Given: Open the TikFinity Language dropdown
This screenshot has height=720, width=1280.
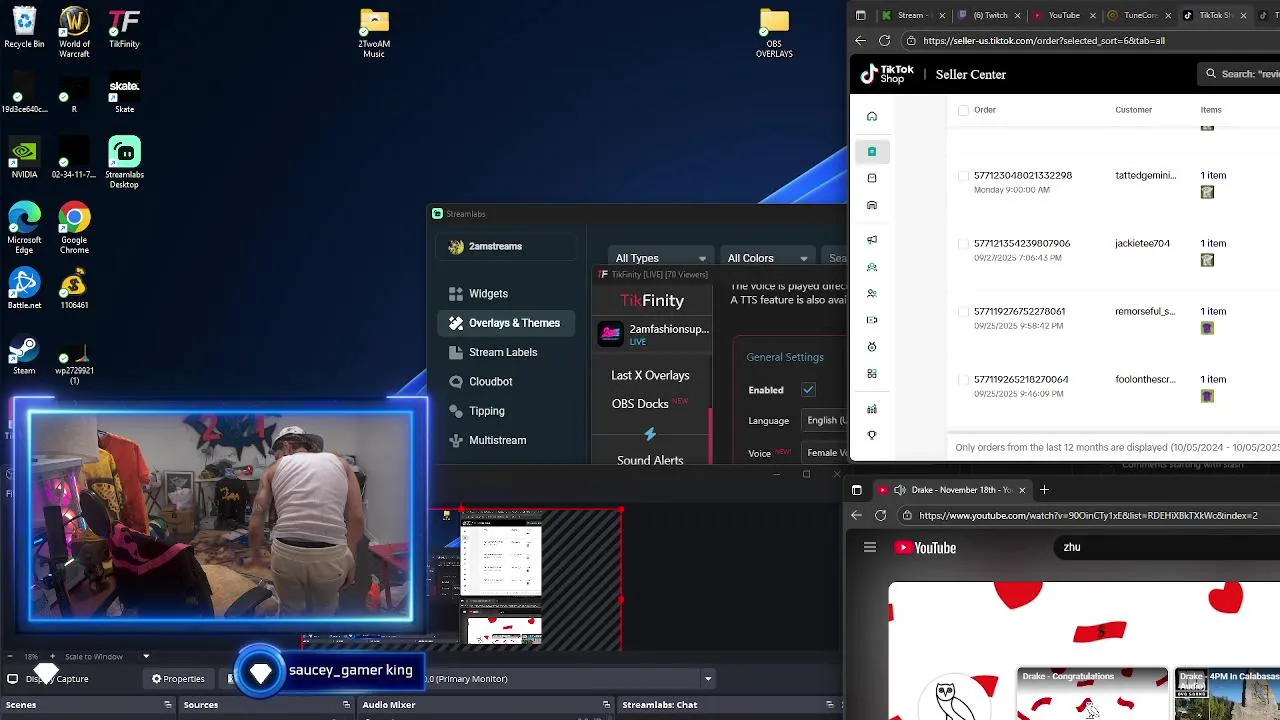Looking at the screenshot, I should [x=825, y=421].
